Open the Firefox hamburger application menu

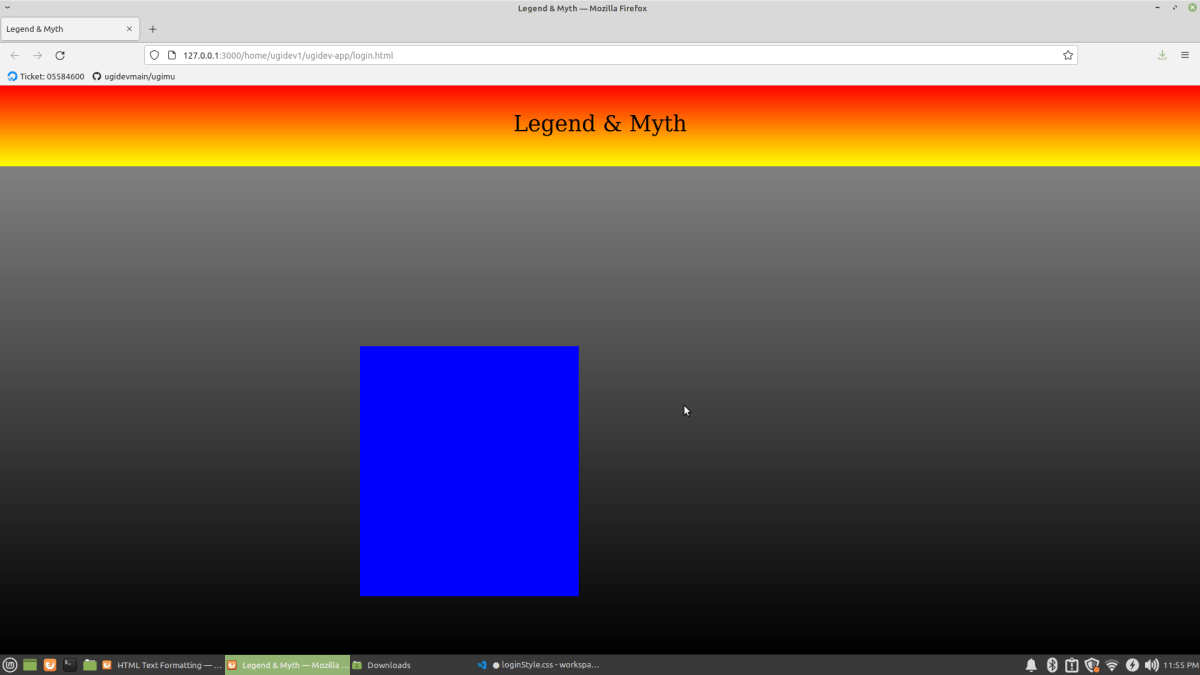click(1185, 55)
